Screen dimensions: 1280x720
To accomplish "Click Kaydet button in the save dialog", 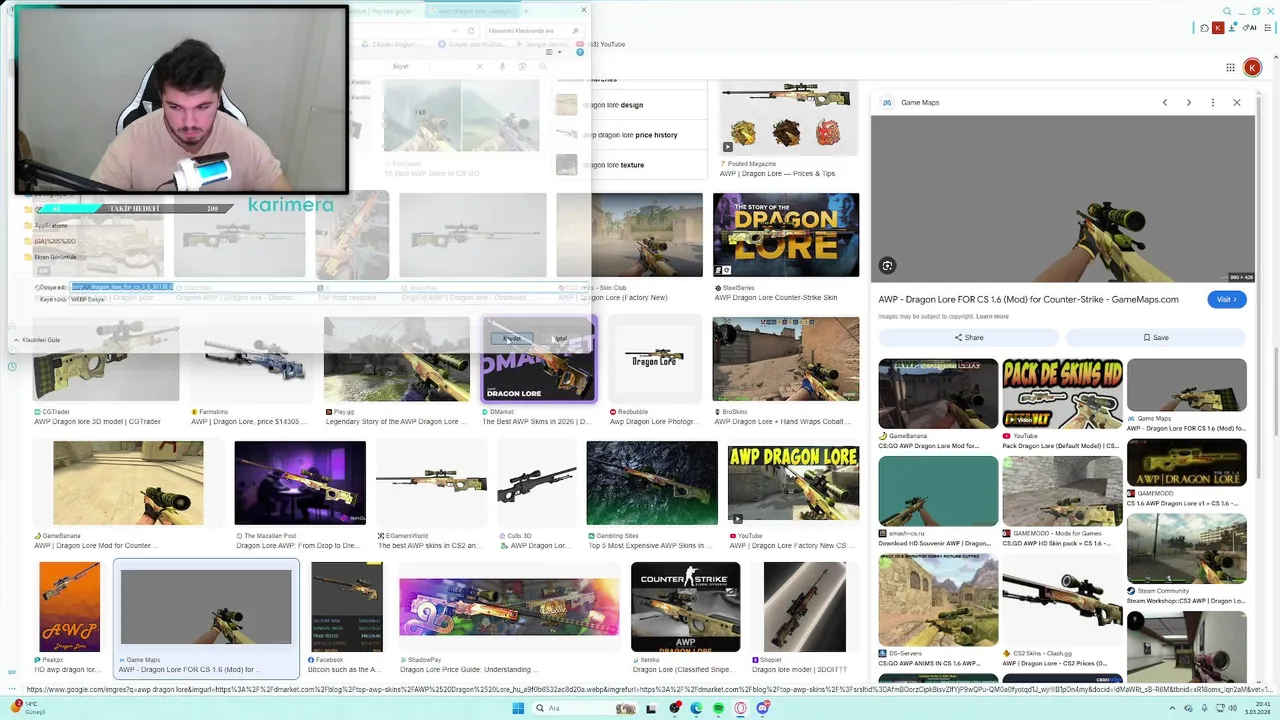I will [x=512, y=338].
